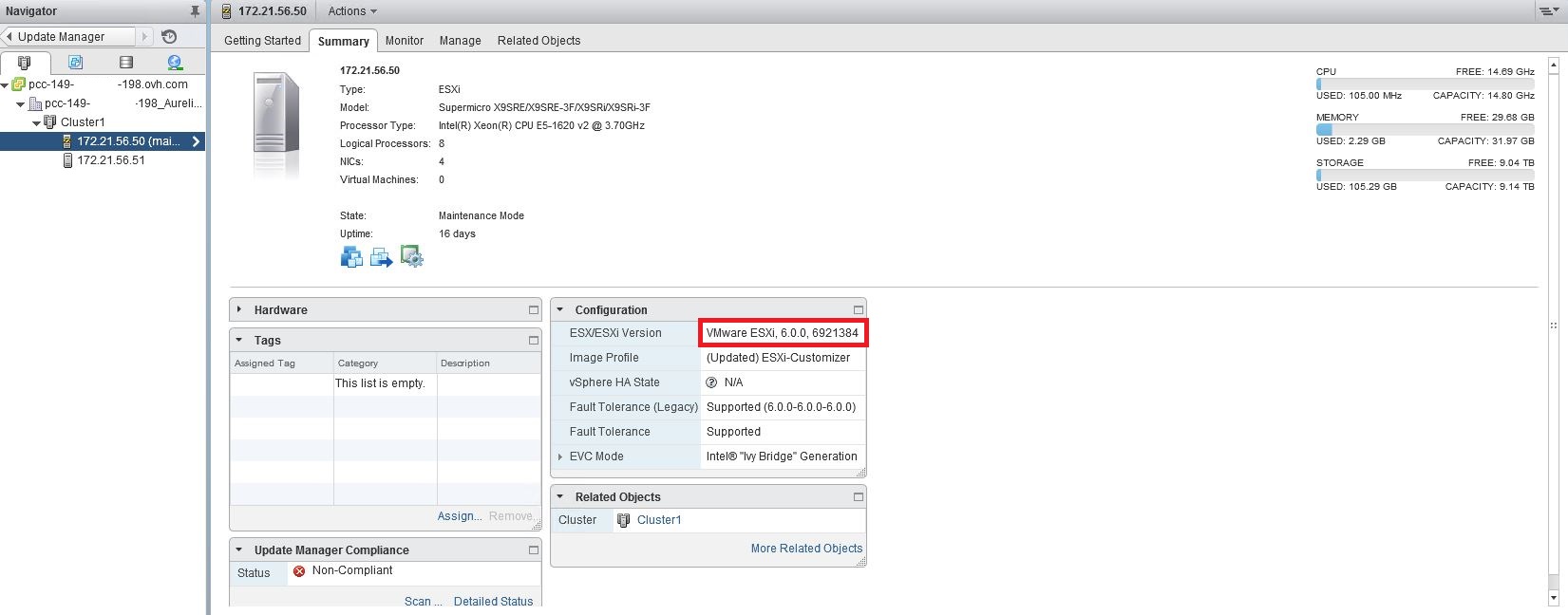
Task: Expand the EVC Mode row
Action: click(x=560, y=457)
